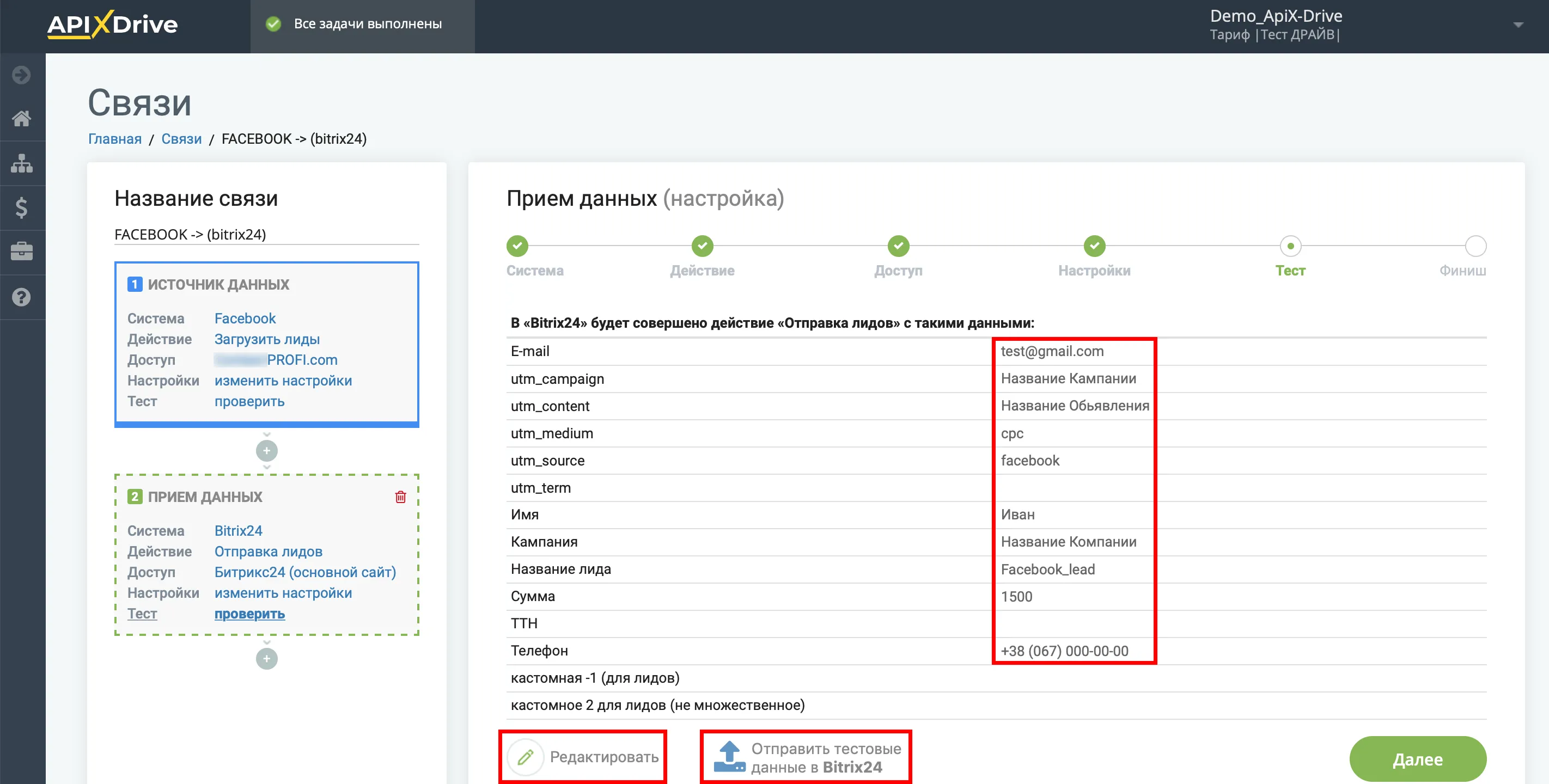Screen dimensions: 1549x784
Task: Click the Facebook_lead value
Action: tap(1047, 569)
